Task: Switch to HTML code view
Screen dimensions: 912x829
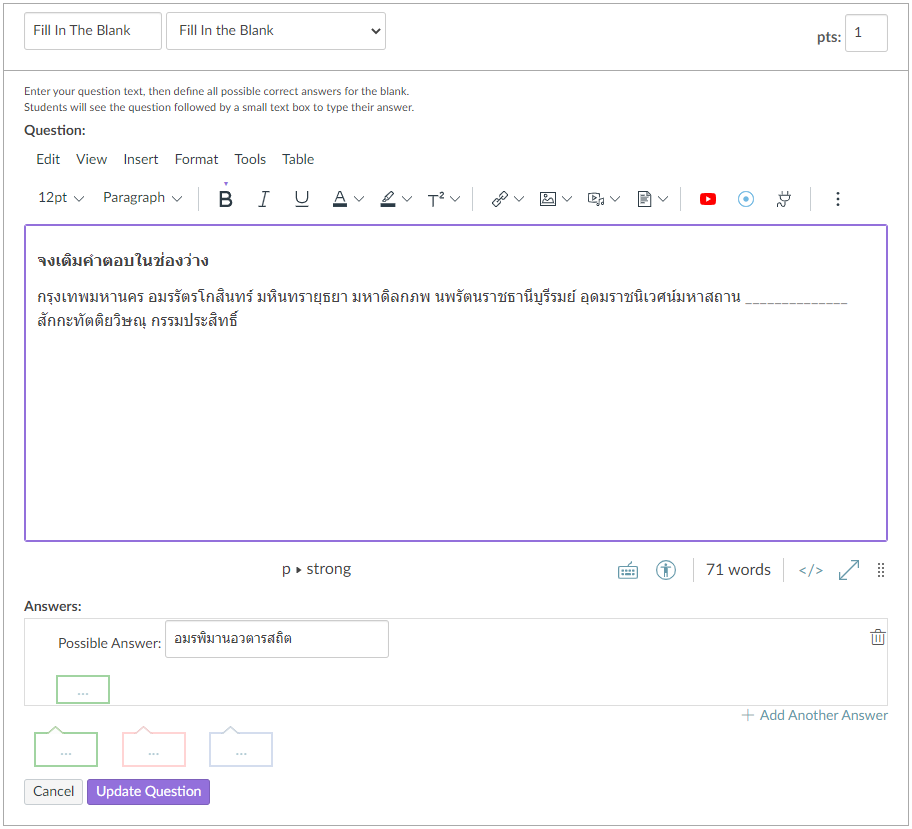Action: tap(810, 570)
